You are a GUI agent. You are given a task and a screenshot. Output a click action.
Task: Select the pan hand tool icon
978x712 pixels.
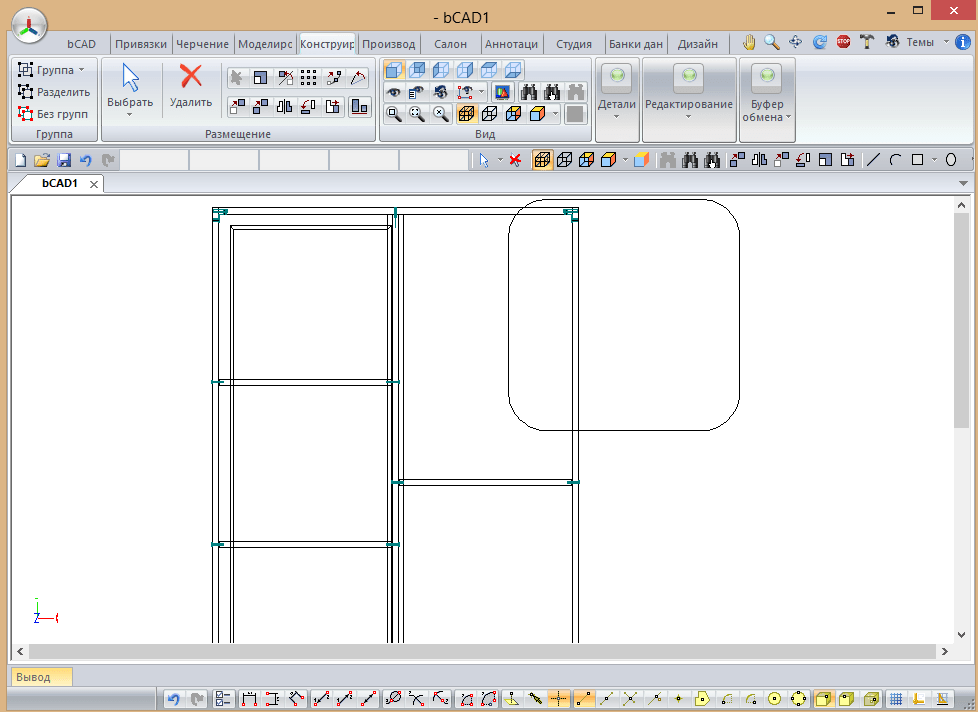[750, 42]
